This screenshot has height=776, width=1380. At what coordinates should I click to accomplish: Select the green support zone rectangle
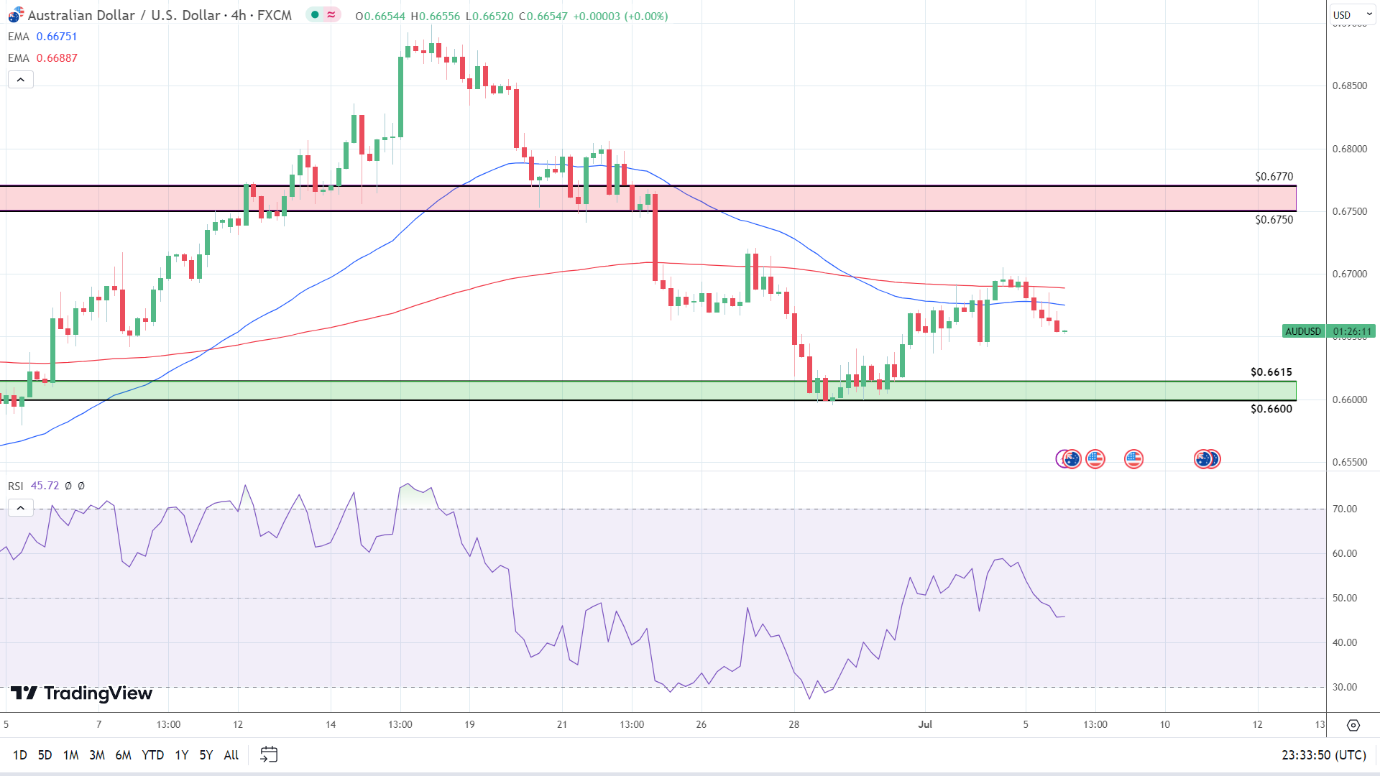click(648, 390)
